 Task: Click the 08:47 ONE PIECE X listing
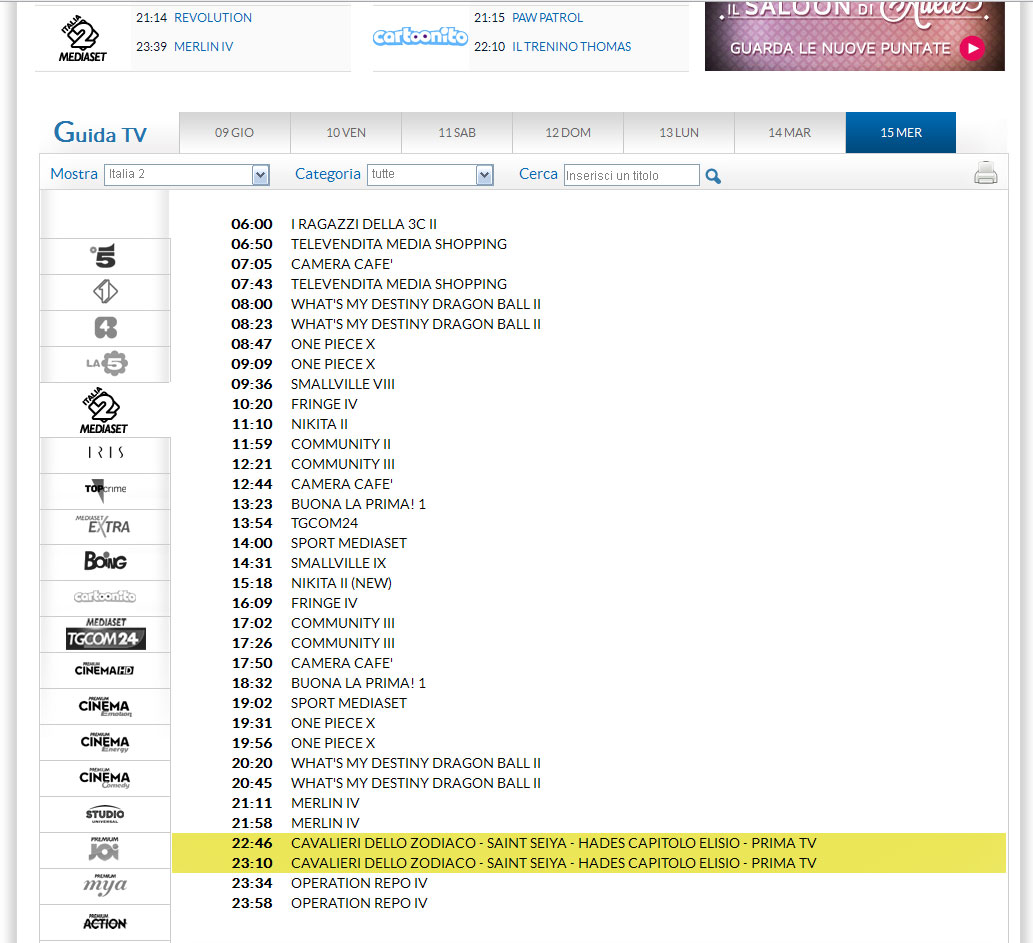tap(333, 344)
